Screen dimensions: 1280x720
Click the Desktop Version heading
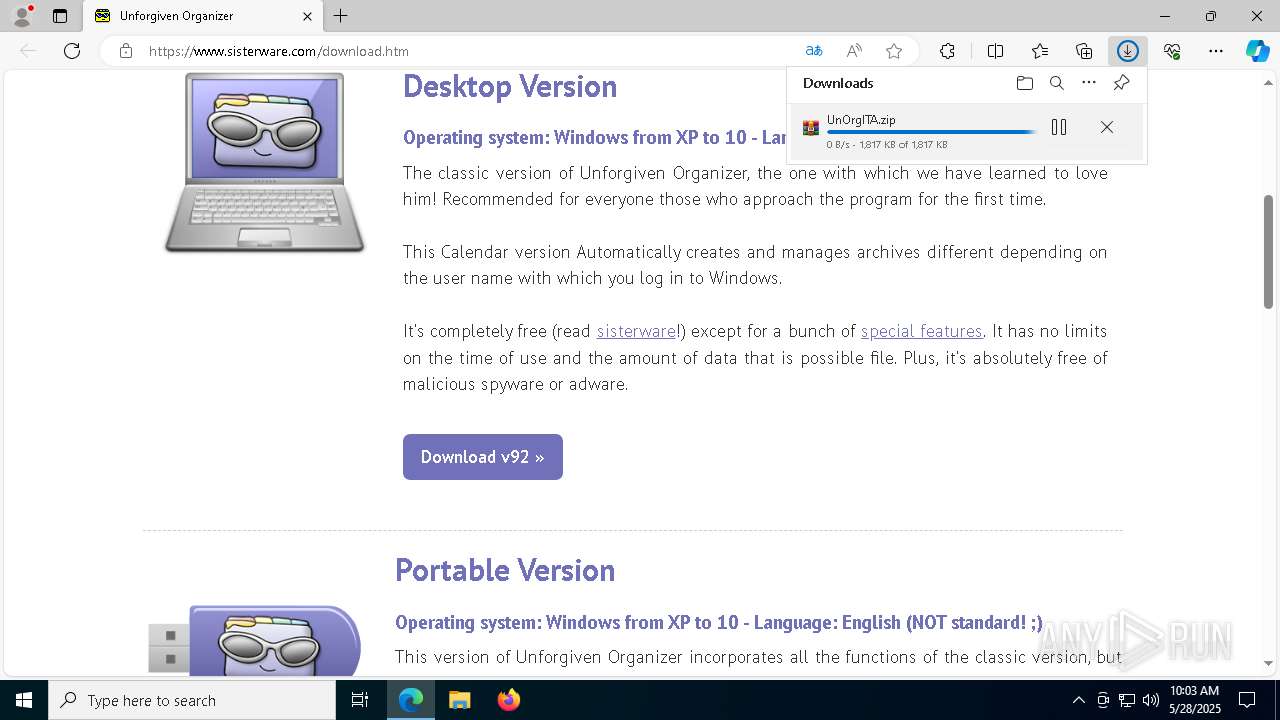tap(510, 86)
